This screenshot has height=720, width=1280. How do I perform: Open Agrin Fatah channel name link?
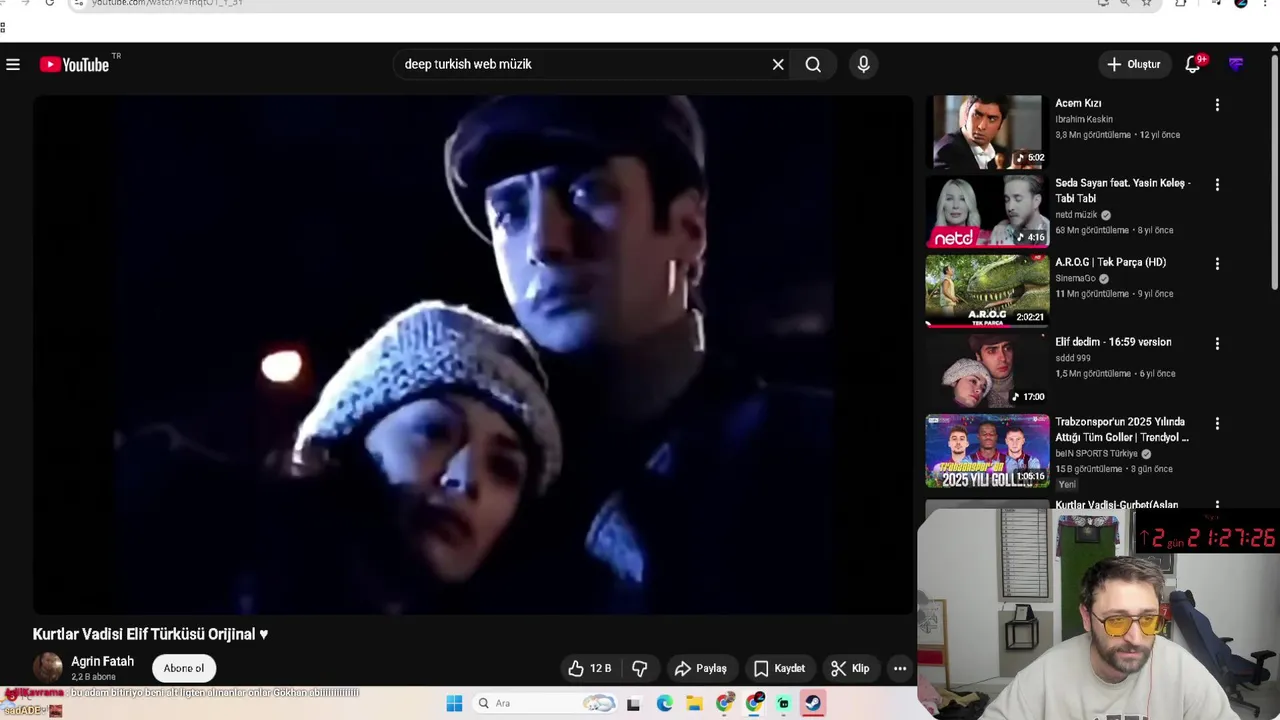102,661
